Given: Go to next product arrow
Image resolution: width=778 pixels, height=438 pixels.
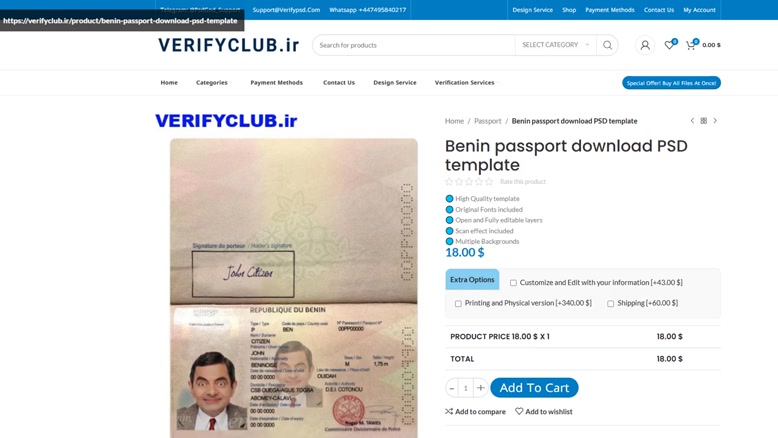Looking at the screenshot, I should point(715,121).
